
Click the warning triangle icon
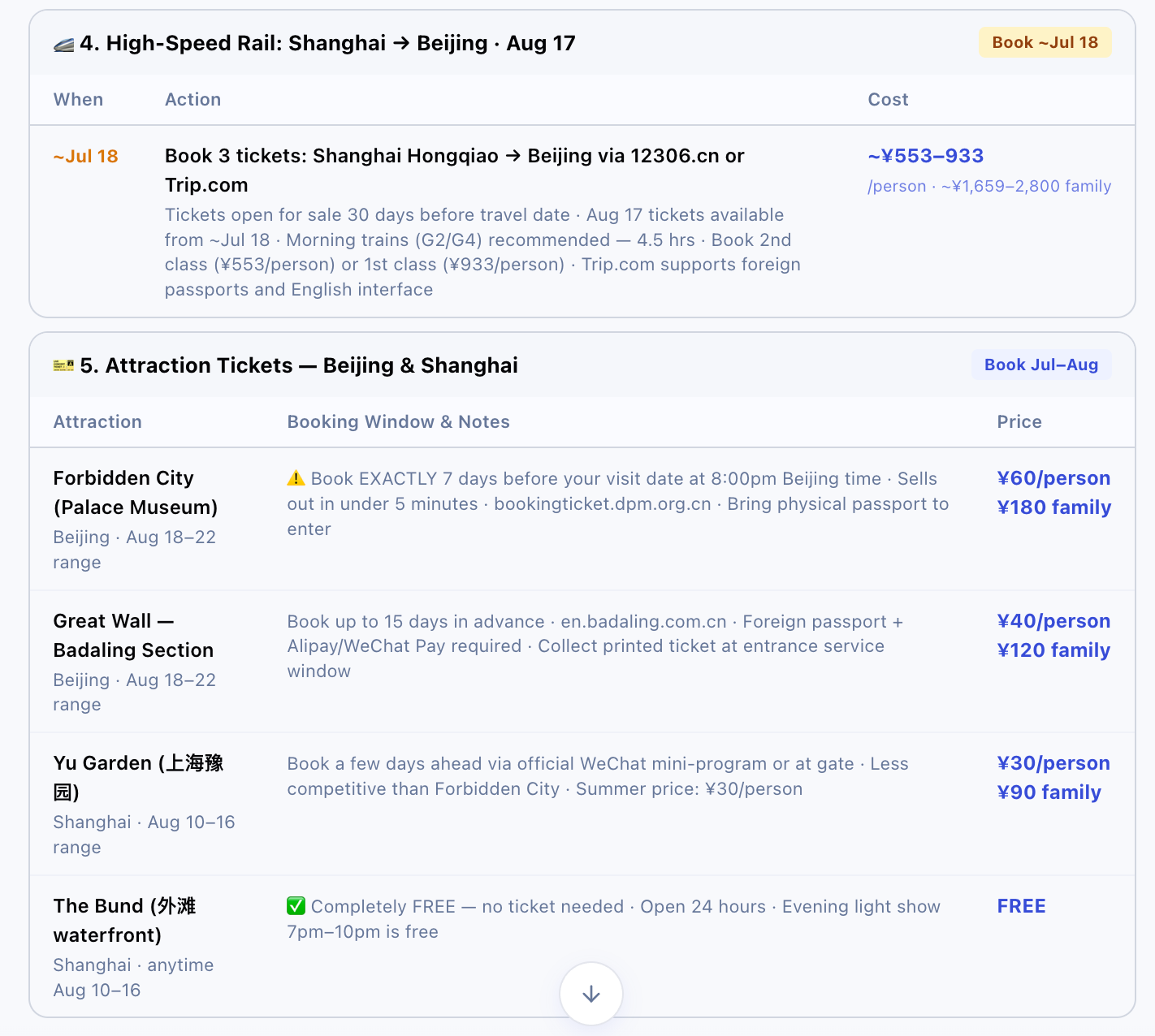coord(296,479)
